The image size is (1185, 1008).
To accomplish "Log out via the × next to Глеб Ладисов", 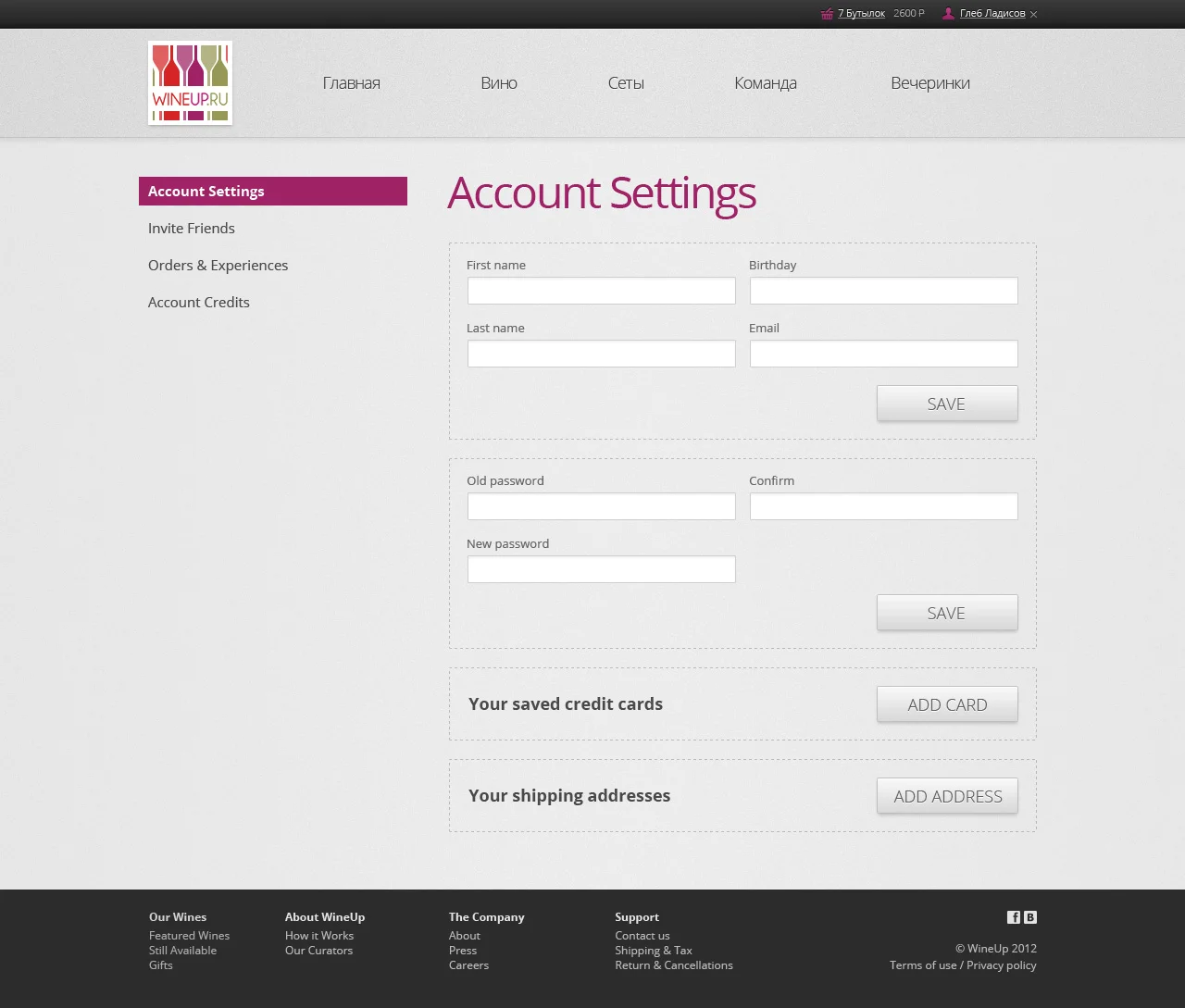I will (1034, 14).
